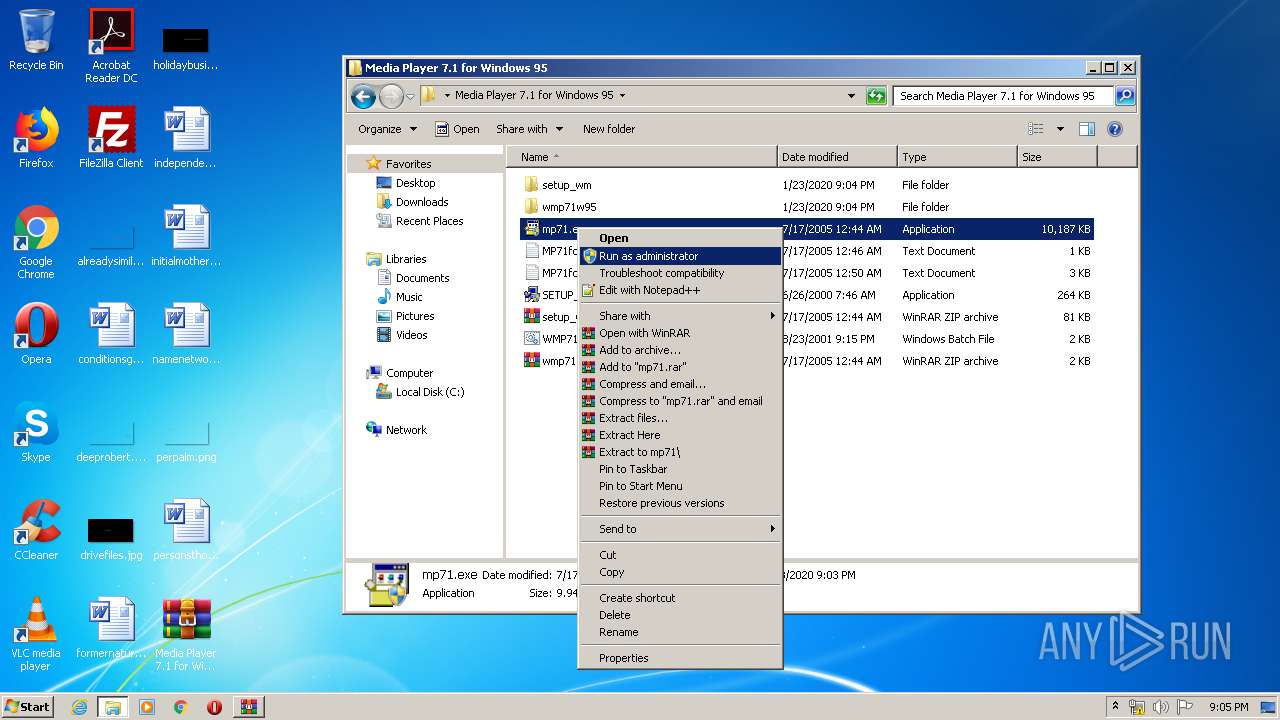Click the taskbar clock showing 9:05 PM
This screenshot has height=720, width=1280.
pyautogui.click(x=1228, y=707)
